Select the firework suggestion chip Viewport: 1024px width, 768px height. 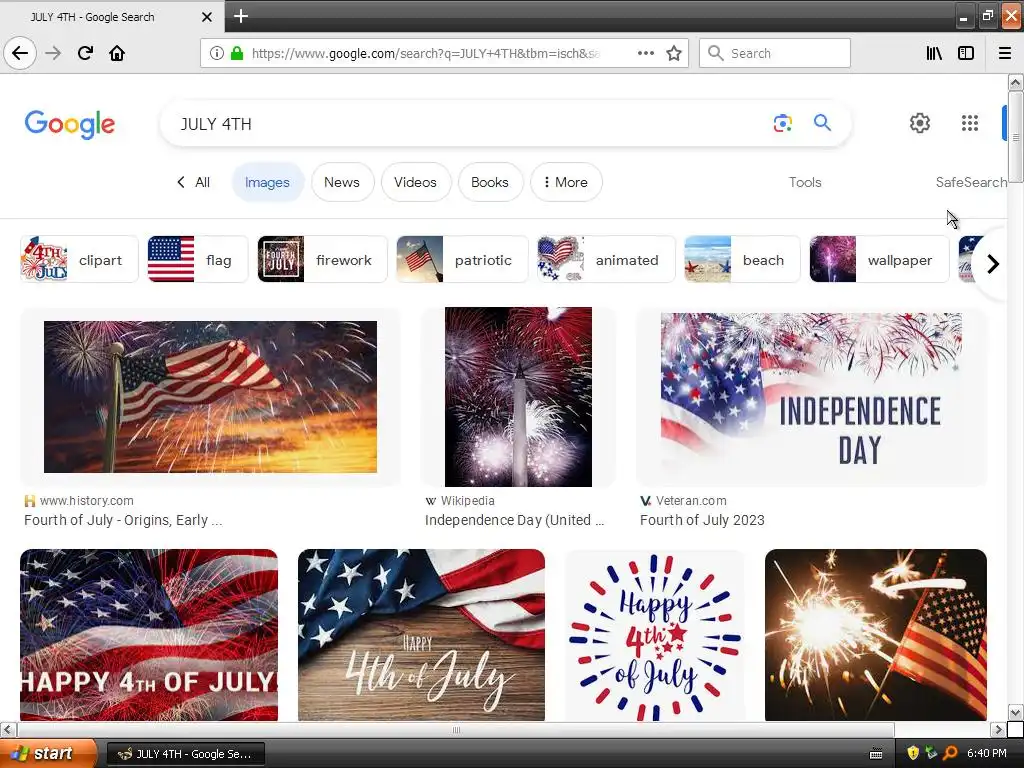coord(322,259)
